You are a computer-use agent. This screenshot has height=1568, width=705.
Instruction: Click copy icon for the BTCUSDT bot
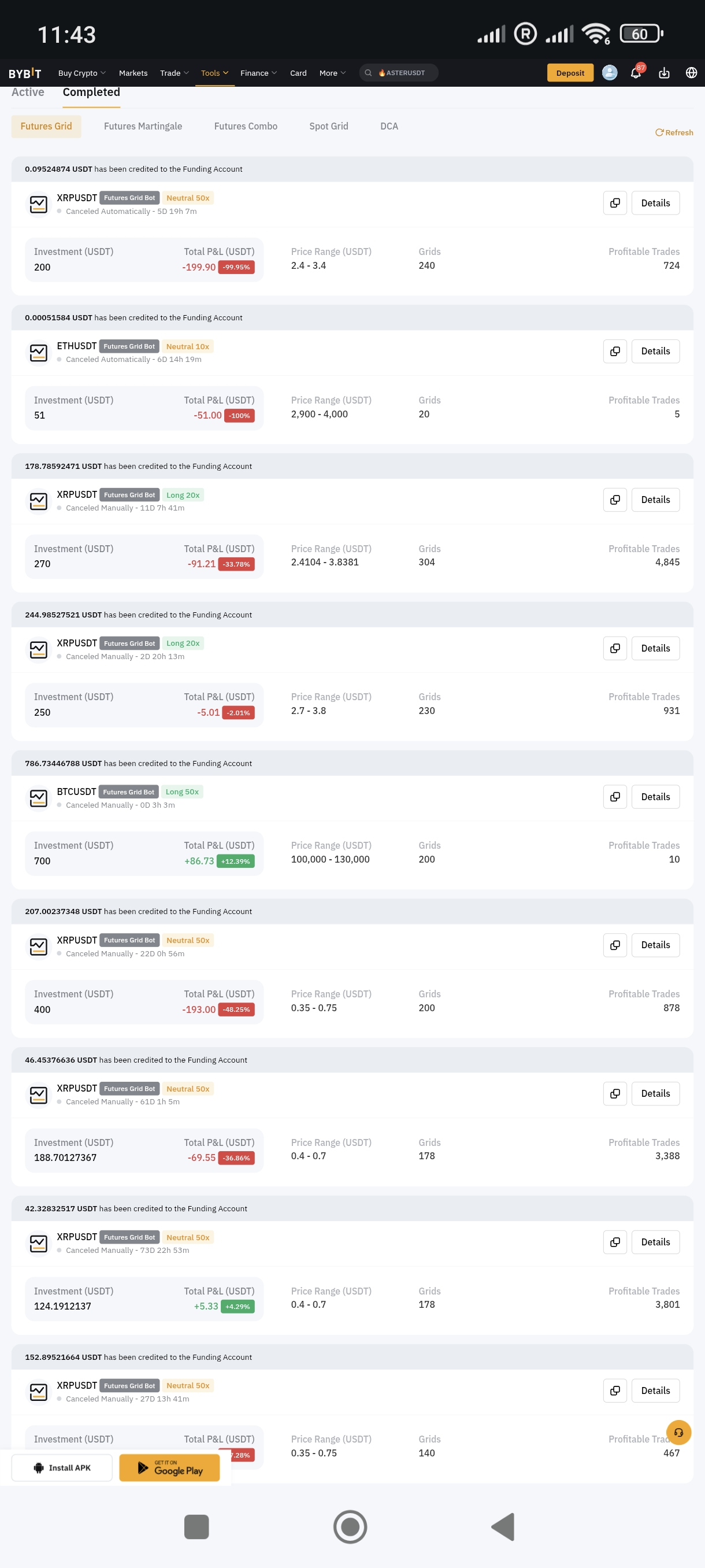pos(615,797)
